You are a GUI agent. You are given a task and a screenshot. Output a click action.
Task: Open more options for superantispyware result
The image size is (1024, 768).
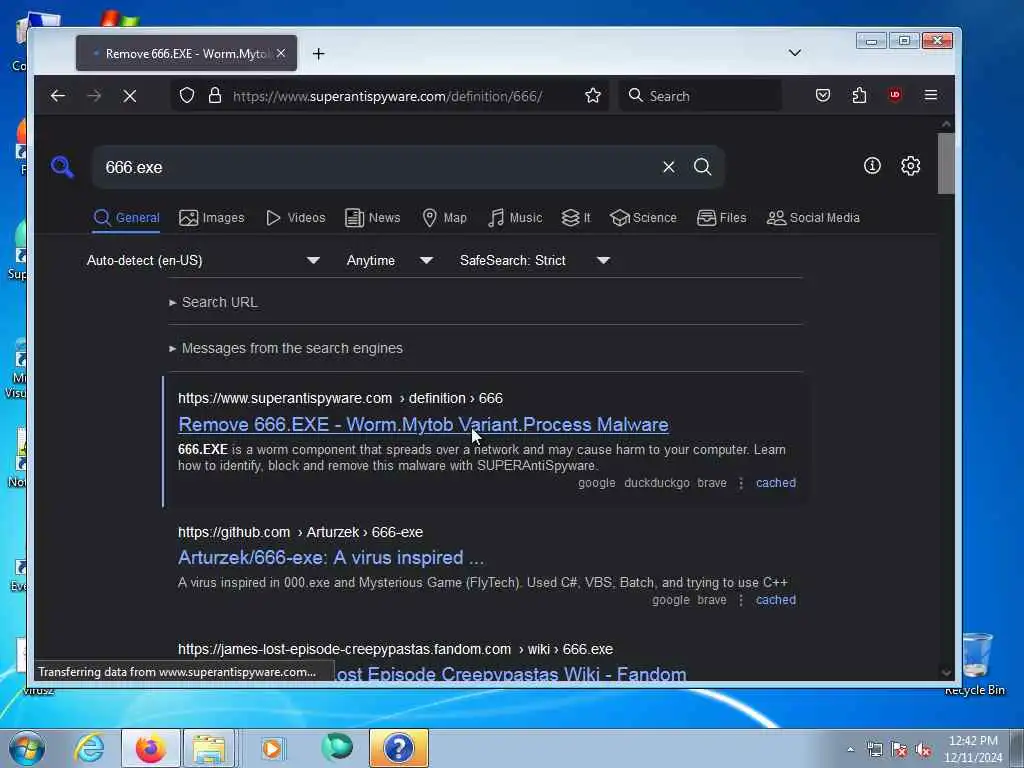[741, 483]
